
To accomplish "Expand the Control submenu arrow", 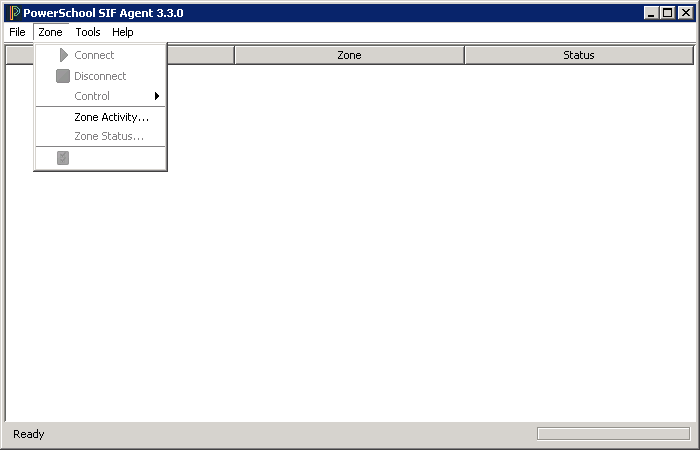I will pos(157,96).
